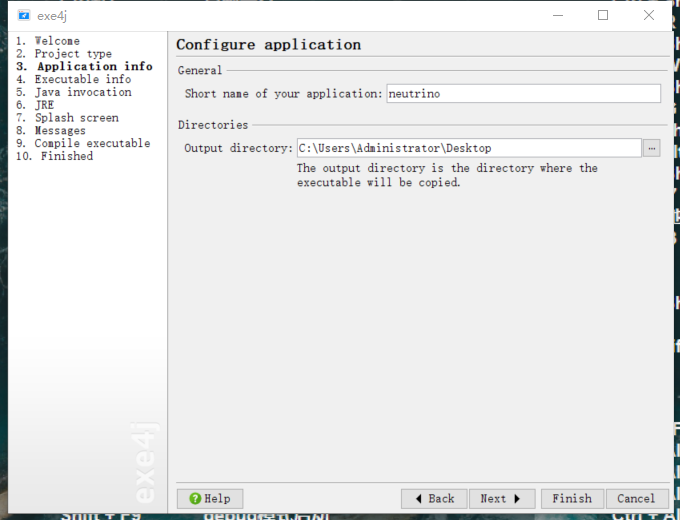The image size is (680, 520).
Task: Open the output directory browse button
Action: [x=651, y=148]
